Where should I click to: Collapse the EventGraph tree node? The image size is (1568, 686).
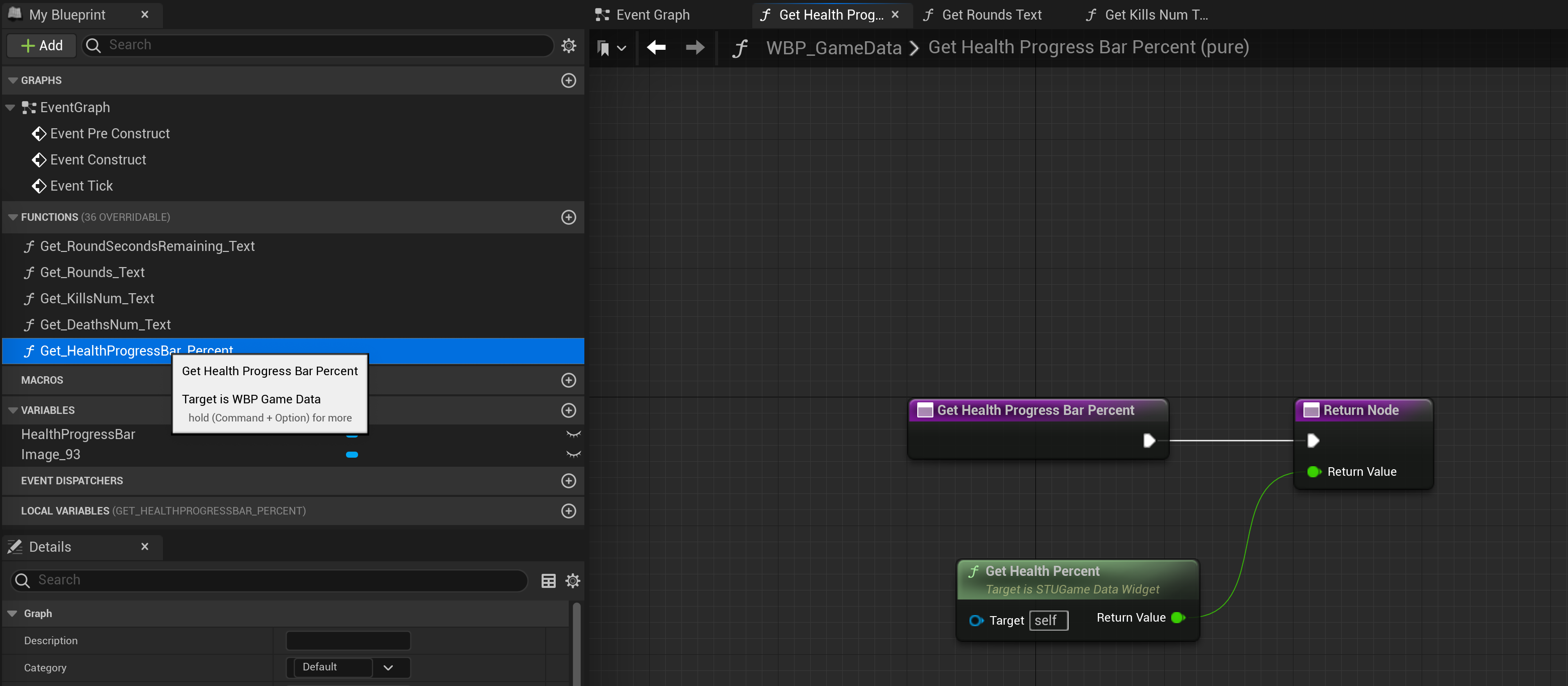coord(11,108)
